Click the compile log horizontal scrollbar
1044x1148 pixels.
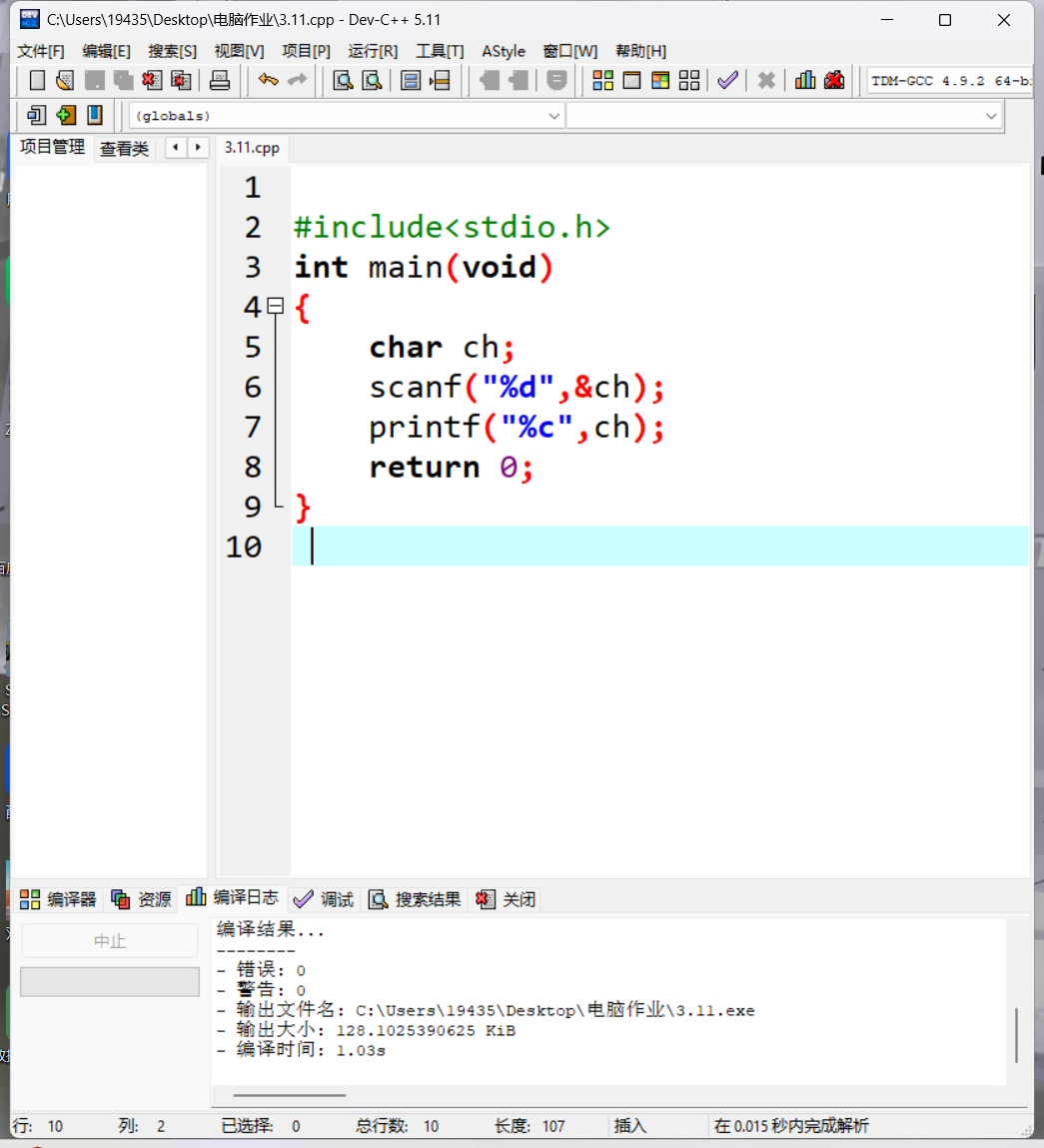[x=290, y=1095]
